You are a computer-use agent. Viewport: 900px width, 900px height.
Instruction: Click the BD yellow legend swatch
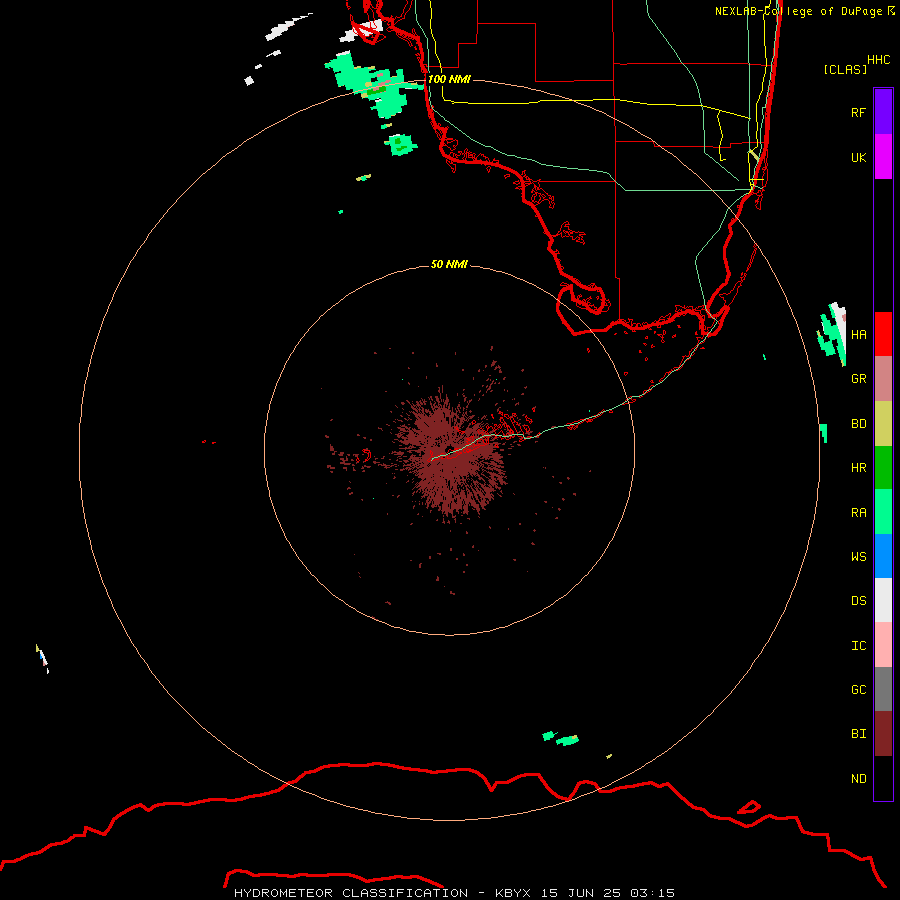click(883, 424)
